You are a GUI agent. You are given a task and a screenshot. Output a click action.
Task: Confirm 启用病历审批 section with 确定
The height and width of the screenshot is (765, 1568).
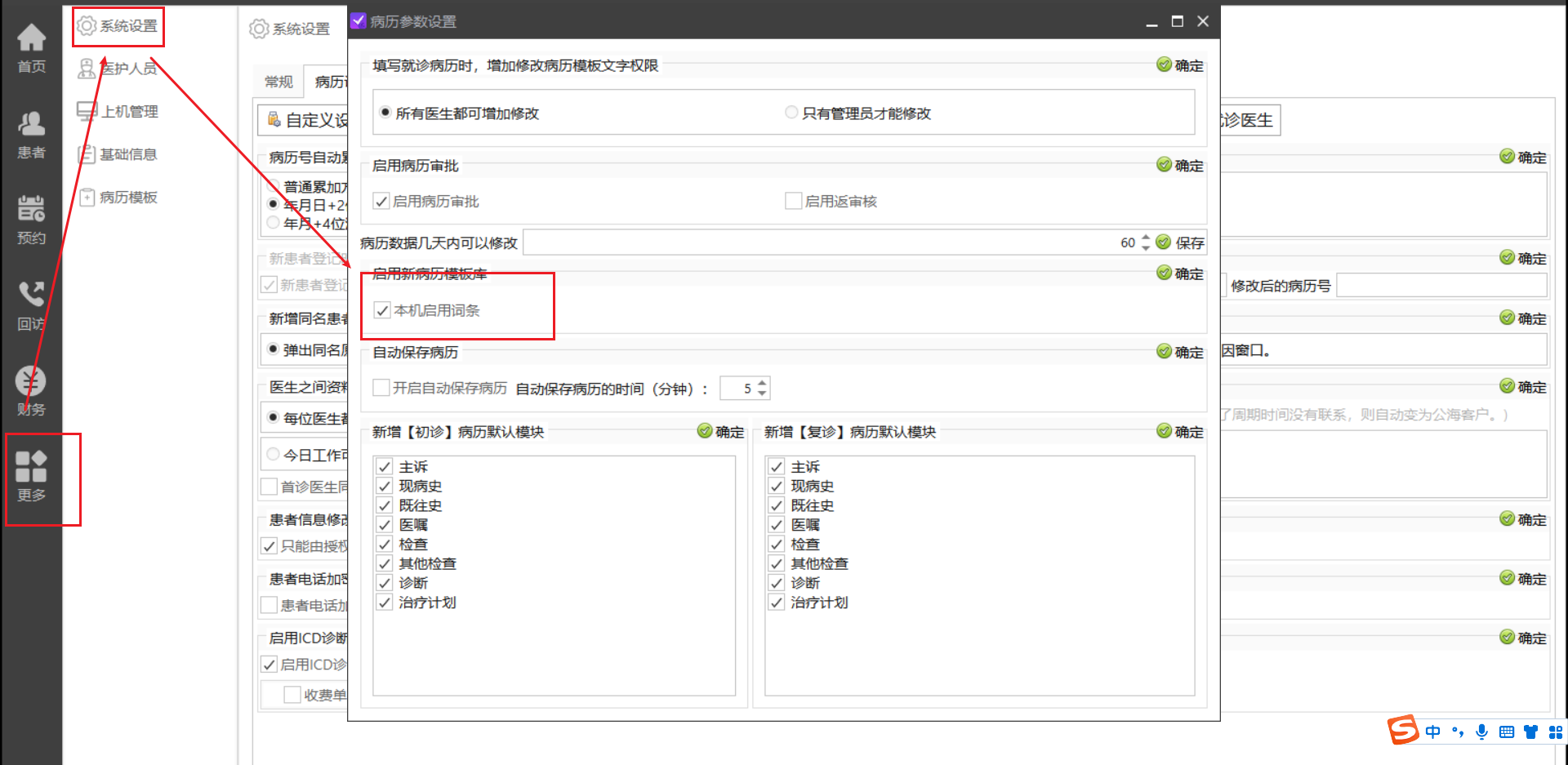[x=1180, y=165]
